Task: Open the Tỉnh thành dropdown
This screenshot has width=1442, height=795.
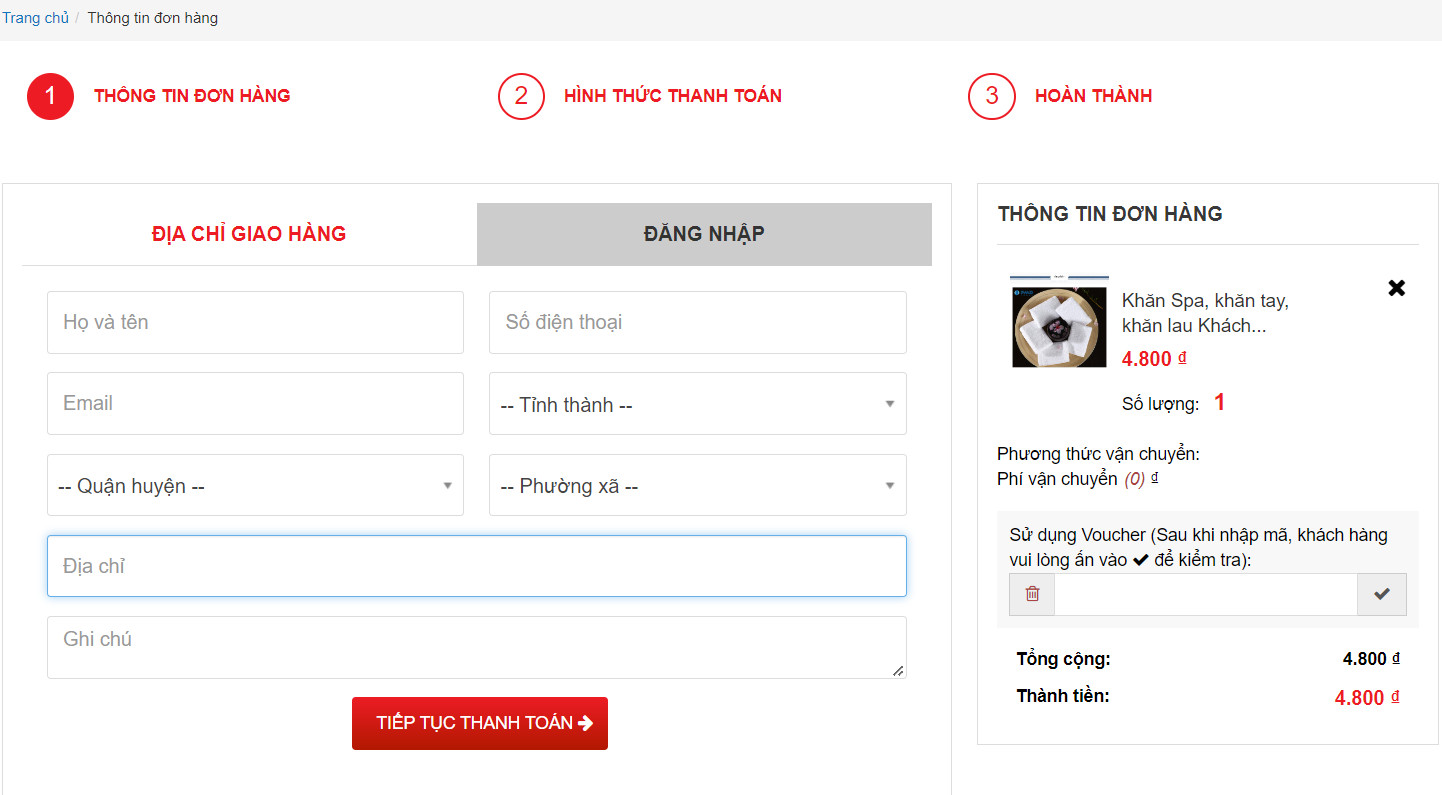Action: click(x=697, y=404)
